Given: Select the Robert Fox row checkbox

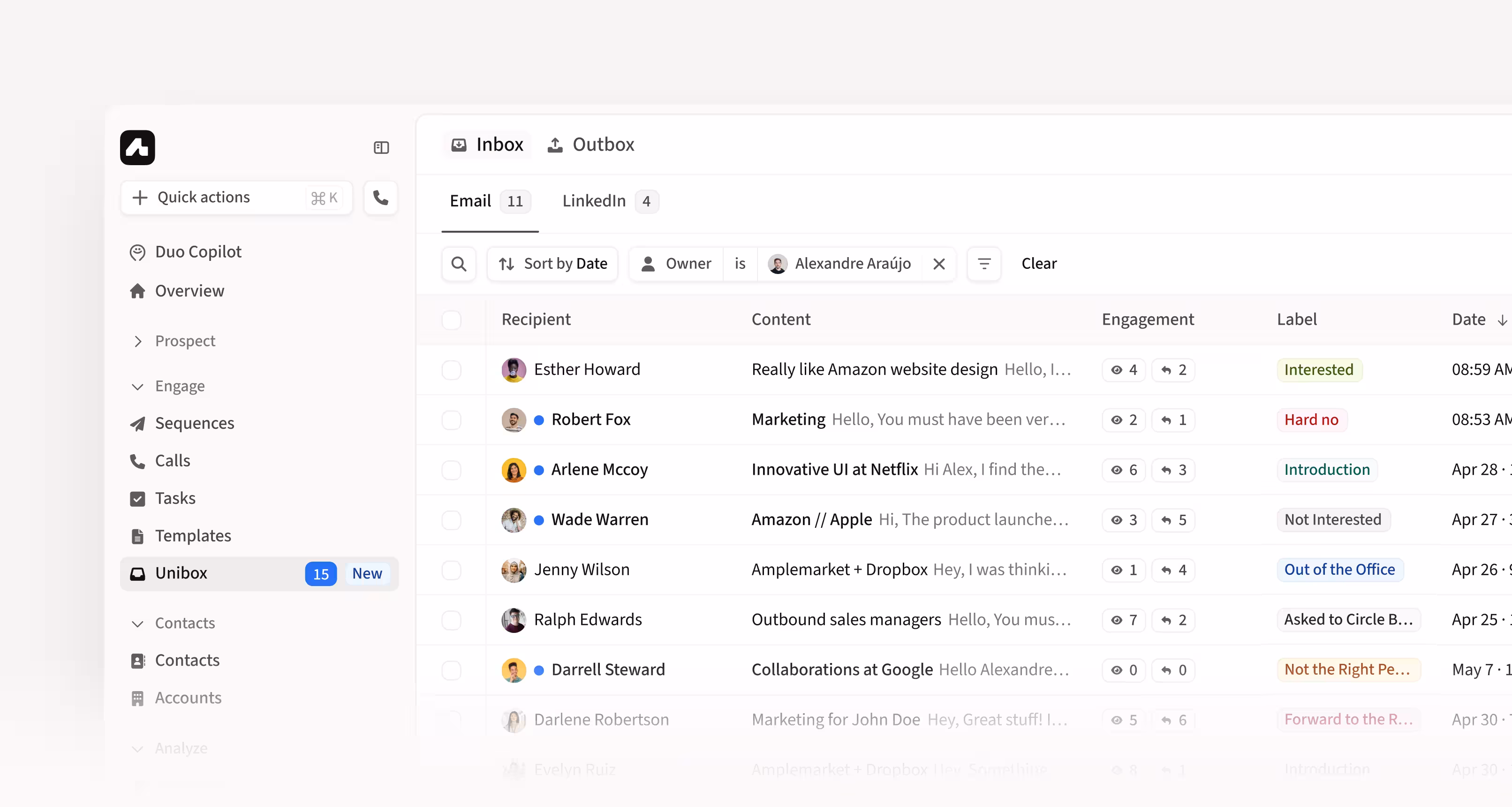Looking at the screenshot, I should (451, 420).
